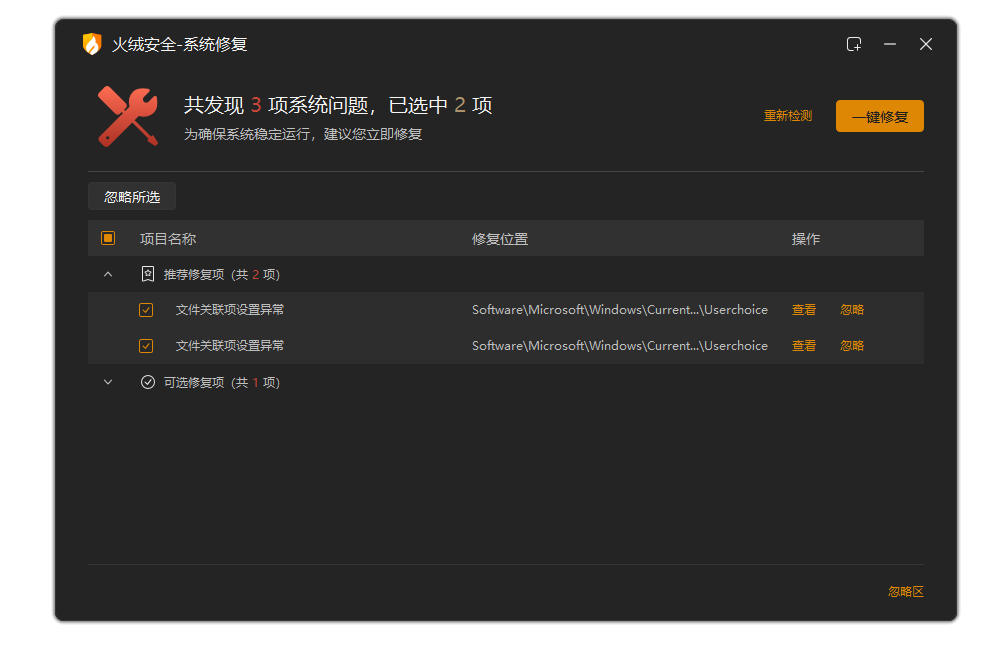Close the system repair window
Viewport: 1000px width, 650px height.
pyautogui.click(x=925, y=44)
